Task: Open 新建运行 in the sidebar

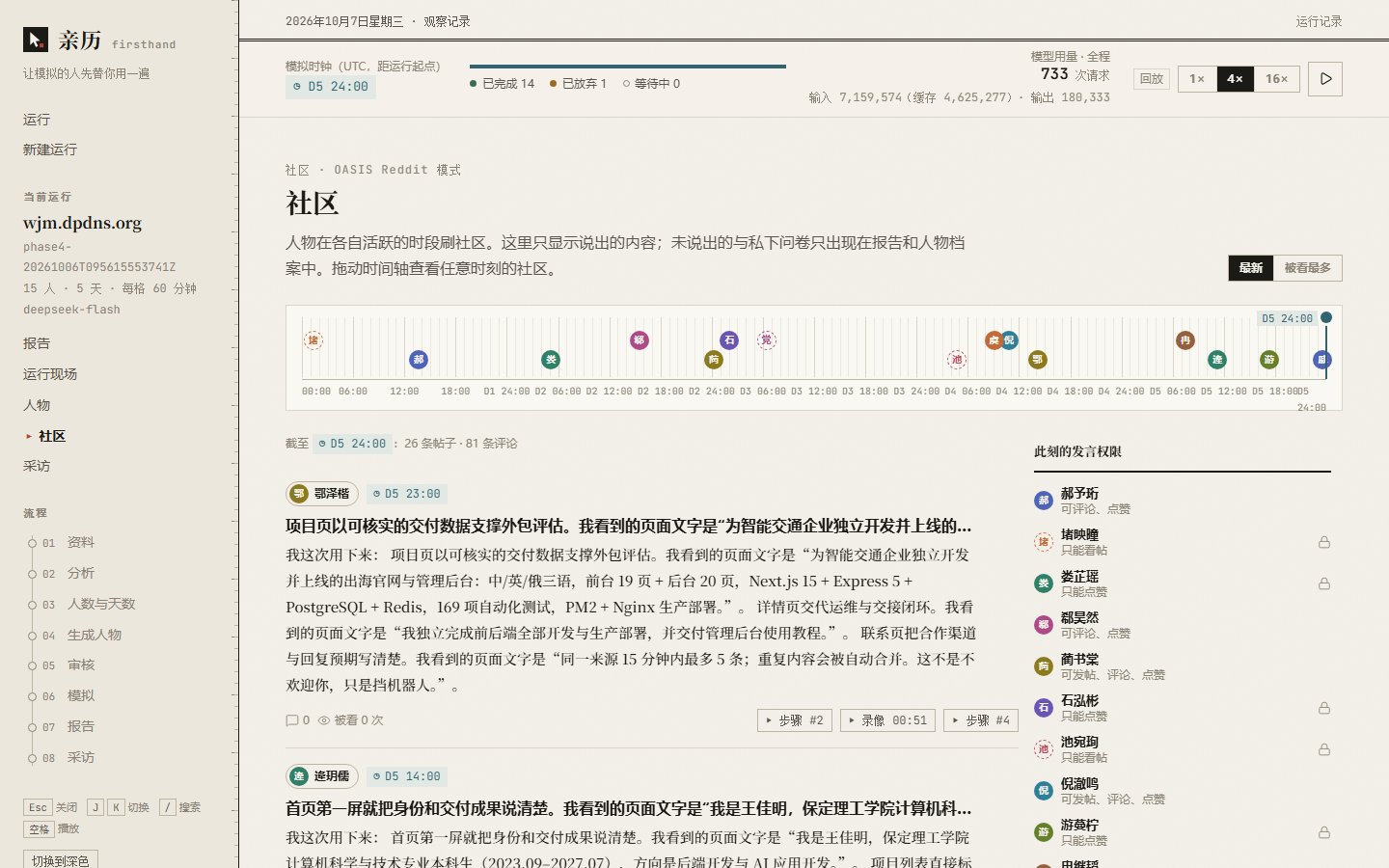Action: pyautogui.click(x=50, y=149)
